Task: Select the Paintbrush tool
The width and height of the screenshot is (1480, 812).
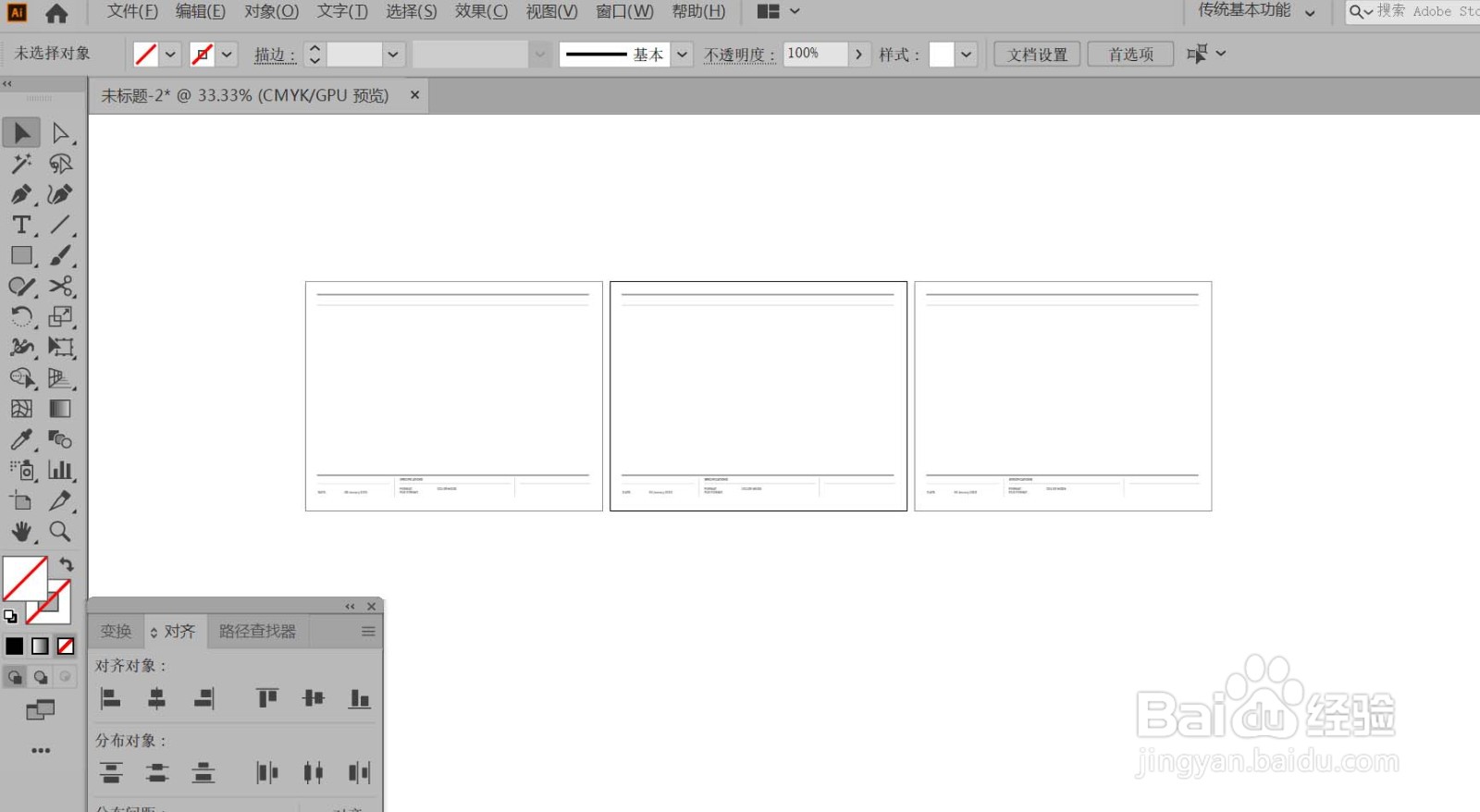Action: pos(61,255)
